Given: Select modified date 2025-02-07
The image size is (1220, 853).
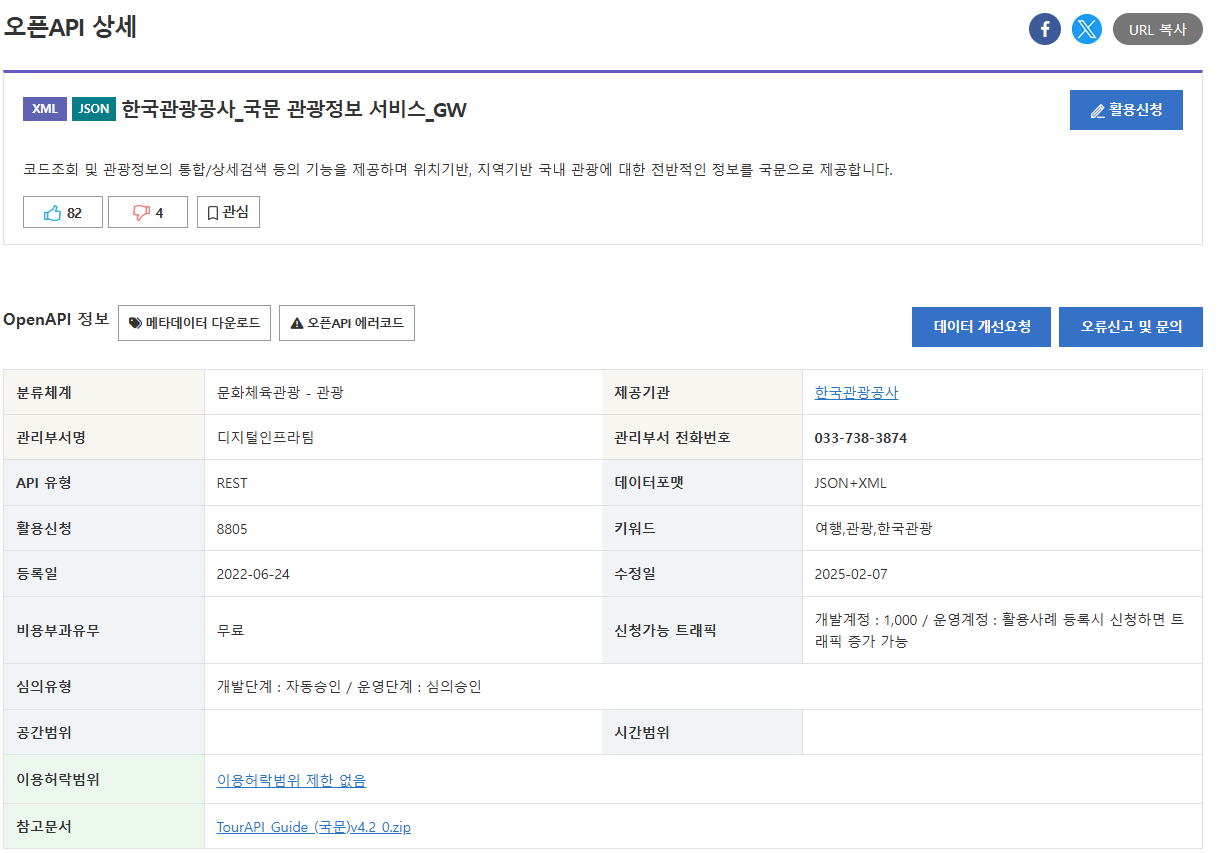Looking at the screenshot, I should (851, 574).
